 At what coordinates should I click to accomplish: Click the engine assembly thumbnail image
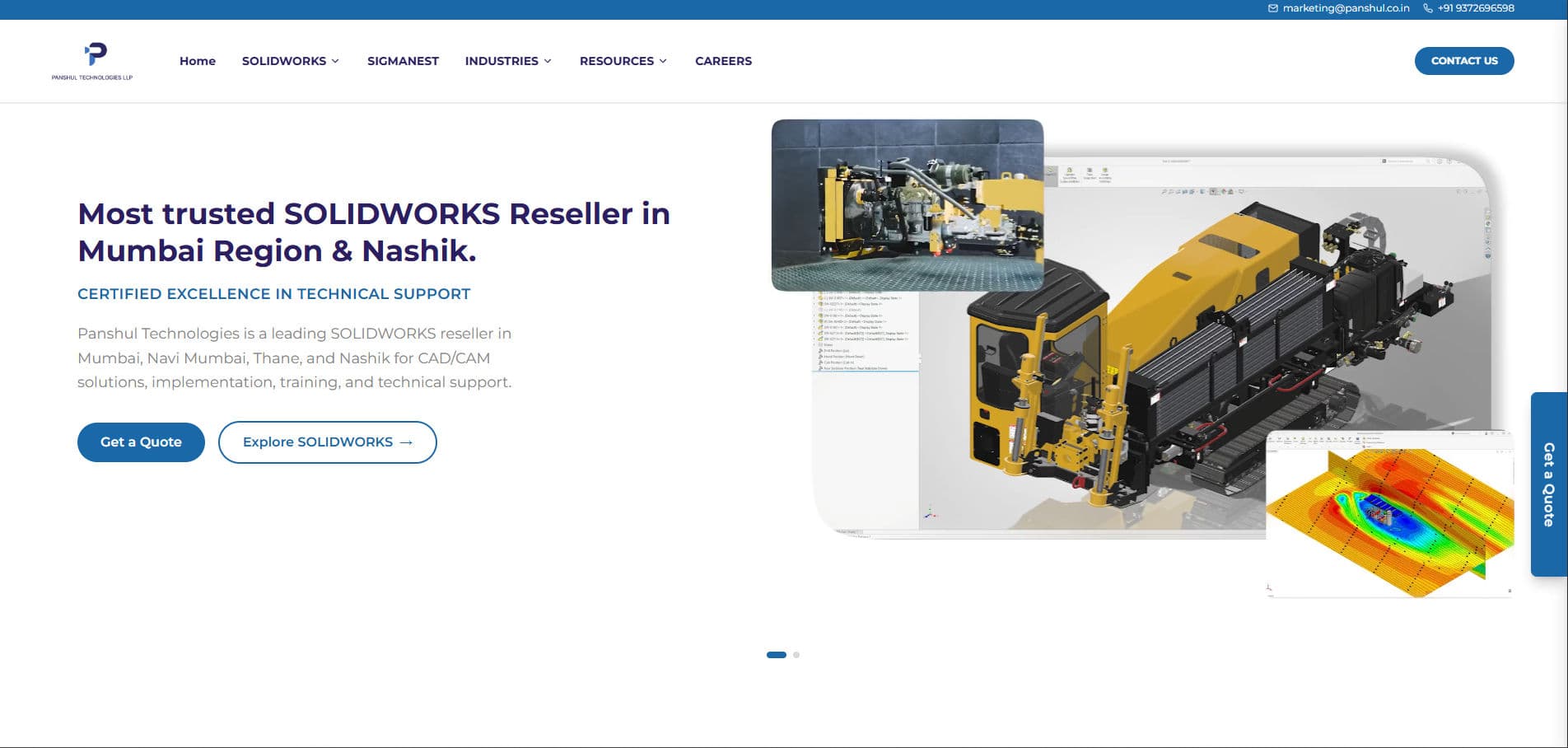[908, 205]
